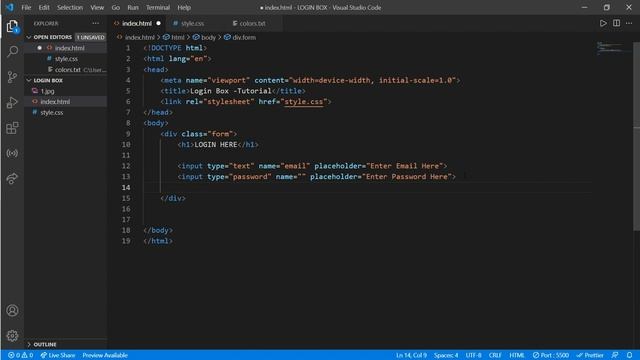Screen dimensions: 640x360
Task: Open the Help menu
Action: [184, 7]
